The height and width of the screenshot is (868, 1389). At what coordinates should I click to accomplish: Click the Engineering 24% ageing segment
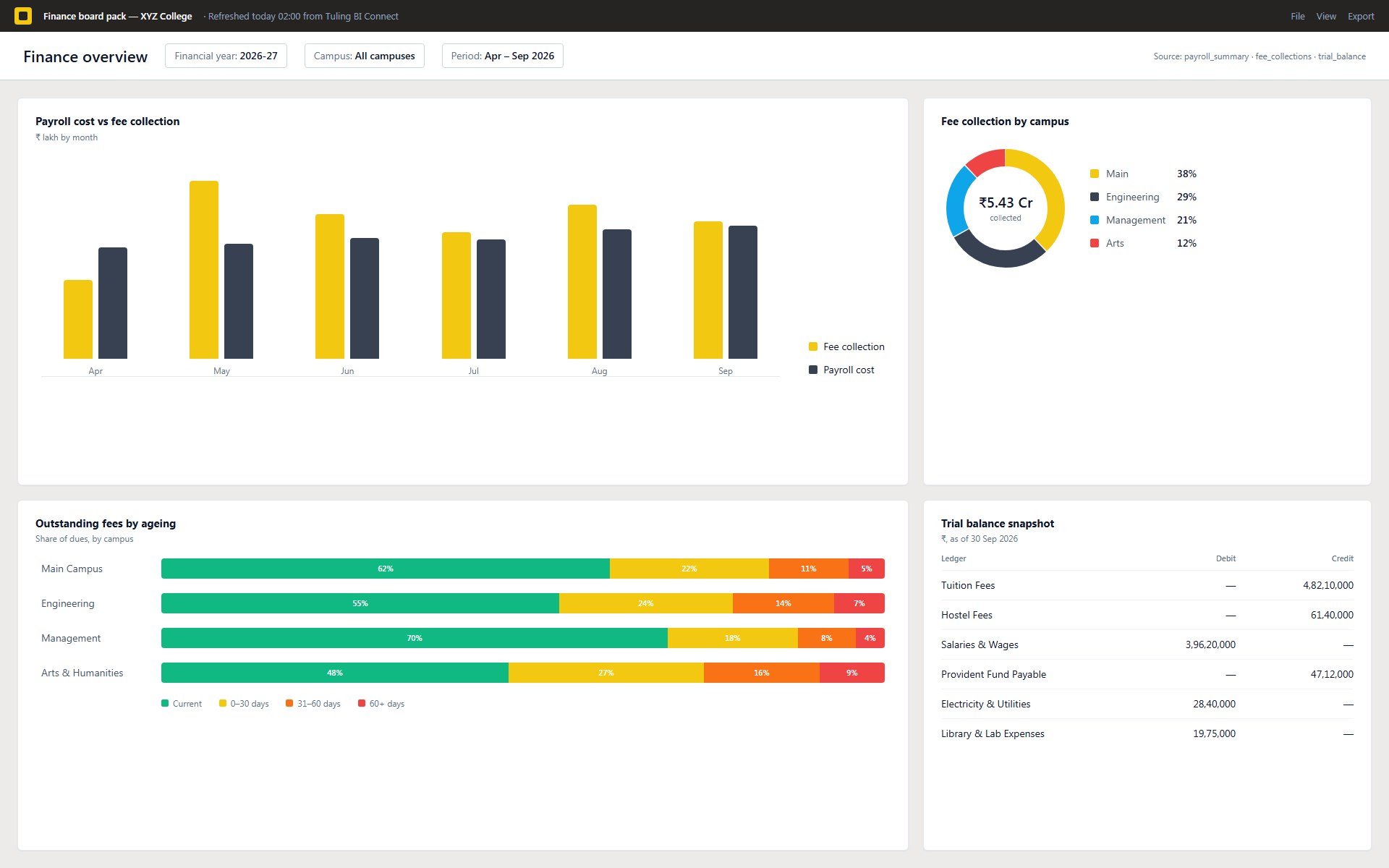[646, 603]
